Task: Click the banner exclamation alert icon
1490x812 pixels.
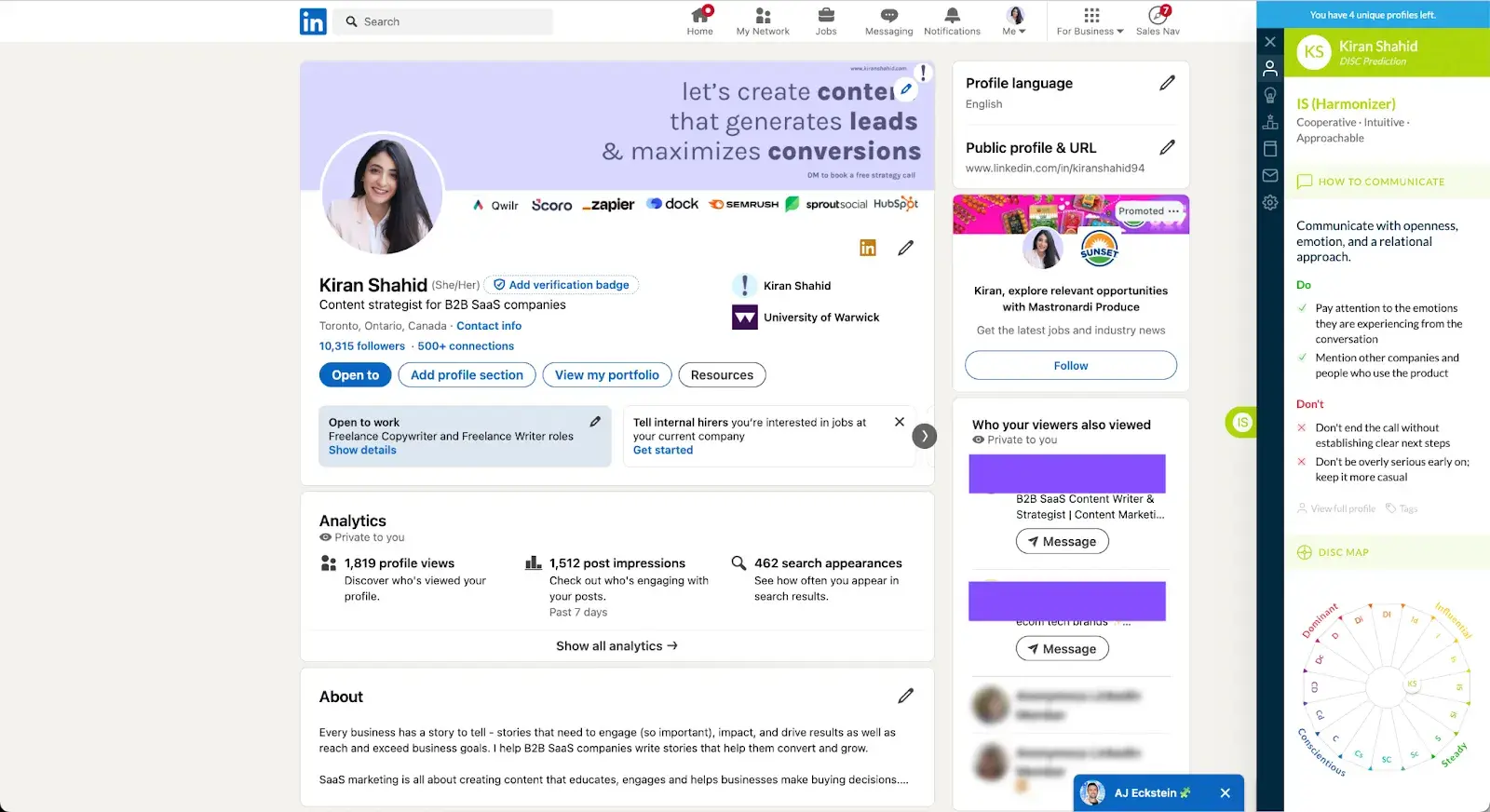Action: pos(923,73)
